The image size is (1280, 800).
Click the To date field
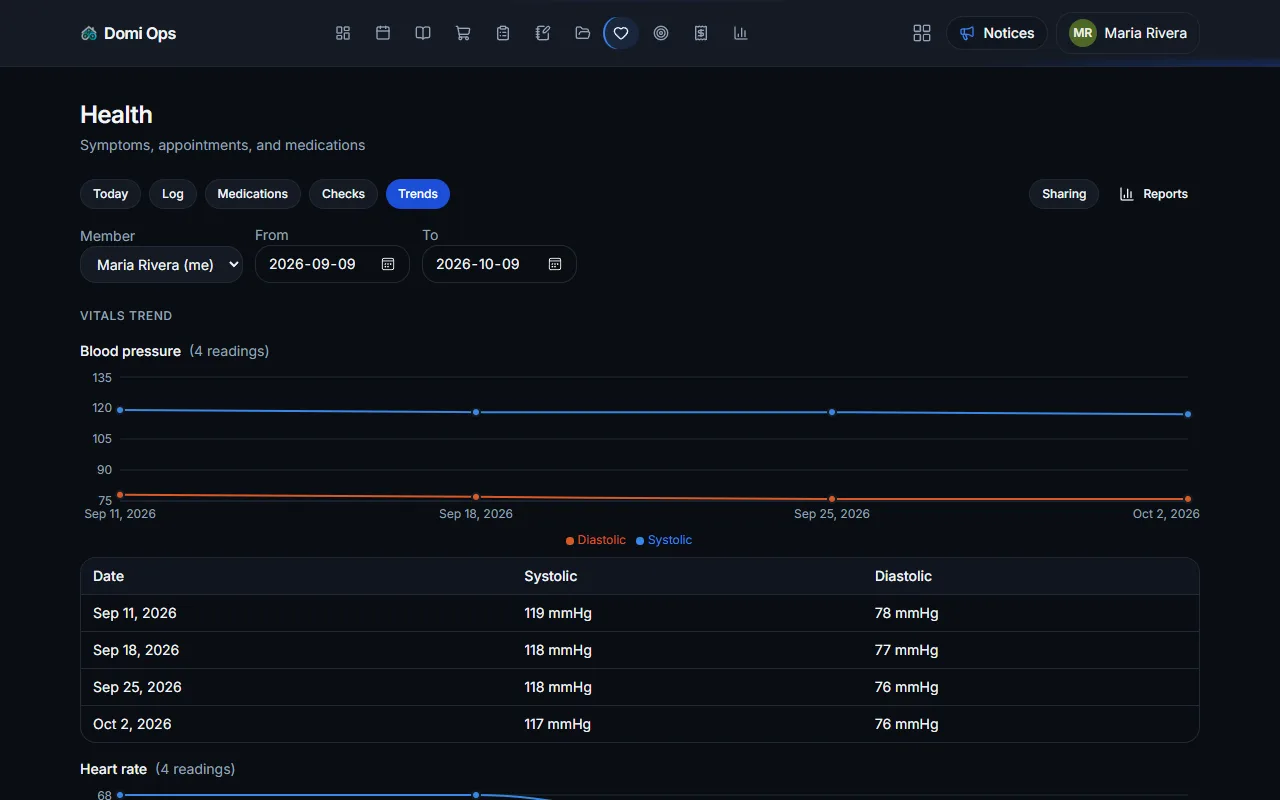coord(499,264)
